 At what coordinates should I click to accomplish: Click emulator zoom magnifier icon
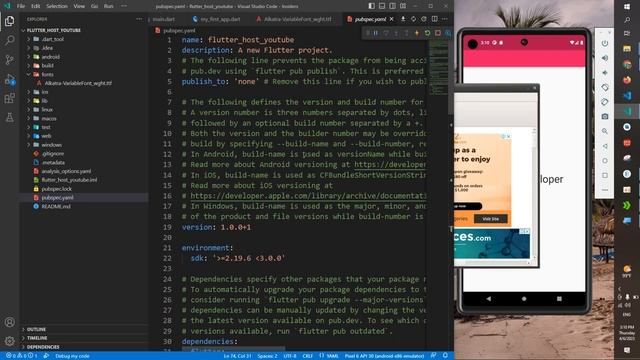[x=604, y=131]
